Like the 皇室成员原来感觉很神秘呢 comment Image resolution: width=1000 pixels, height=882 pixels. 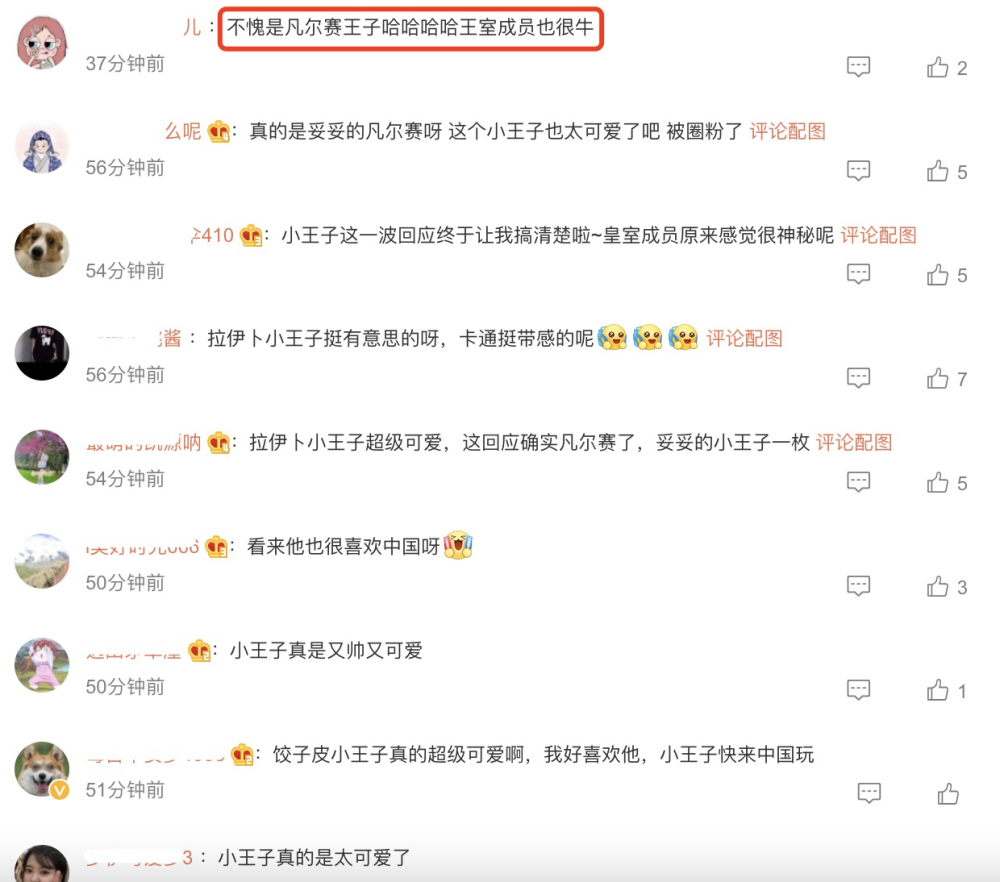point(938,275)
